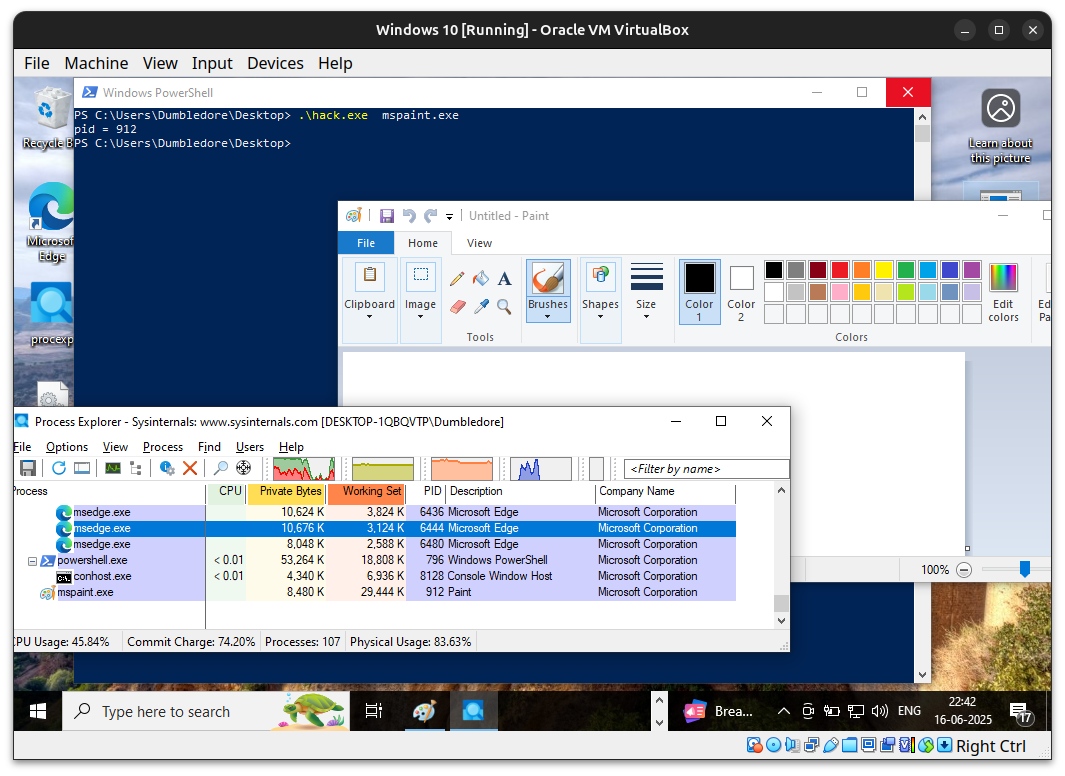Viewport: 1065px width, 776px height.
Task: Click VirtualBox USB devices status icon
Action: [831, 745]
